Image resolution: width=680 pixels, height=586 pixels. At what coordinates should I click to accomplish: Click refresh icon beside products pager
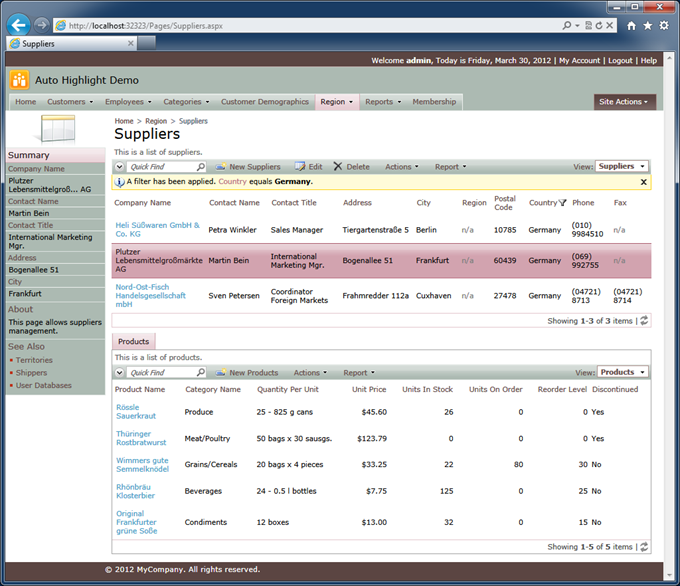click(644, 547)
